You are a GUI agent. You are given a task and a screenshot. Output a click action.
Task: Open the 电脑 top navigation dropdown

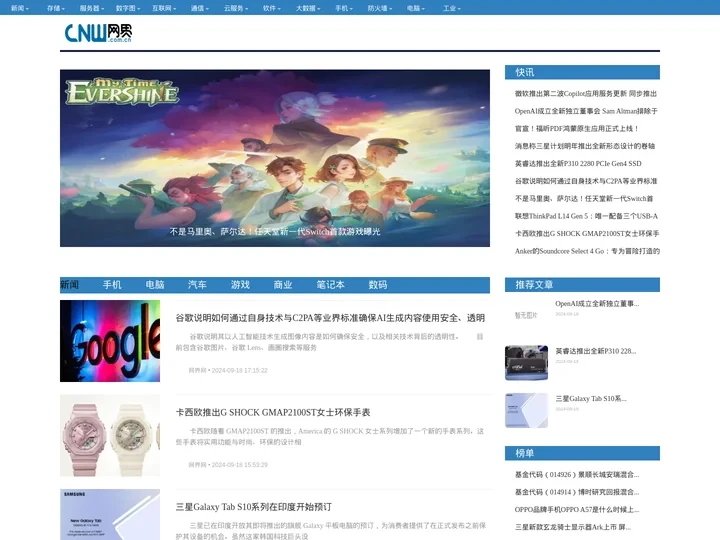pyautogui.click(x=416, y=8)
